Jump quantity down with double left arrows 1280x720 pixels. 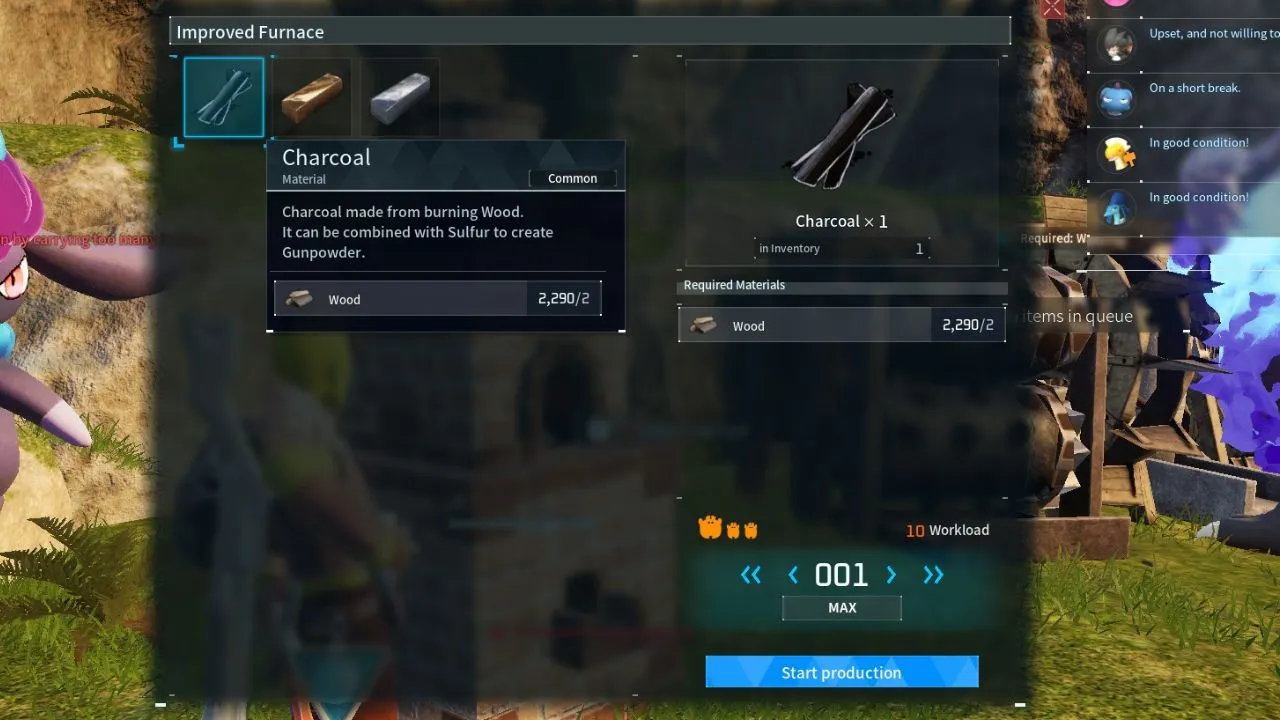point(751,575)
